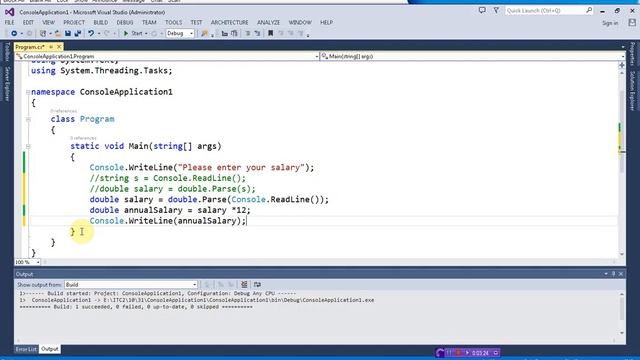Open the TOOLS menu
The height and width of the screenshot is (360, 640).
click(x=173, y=22)
